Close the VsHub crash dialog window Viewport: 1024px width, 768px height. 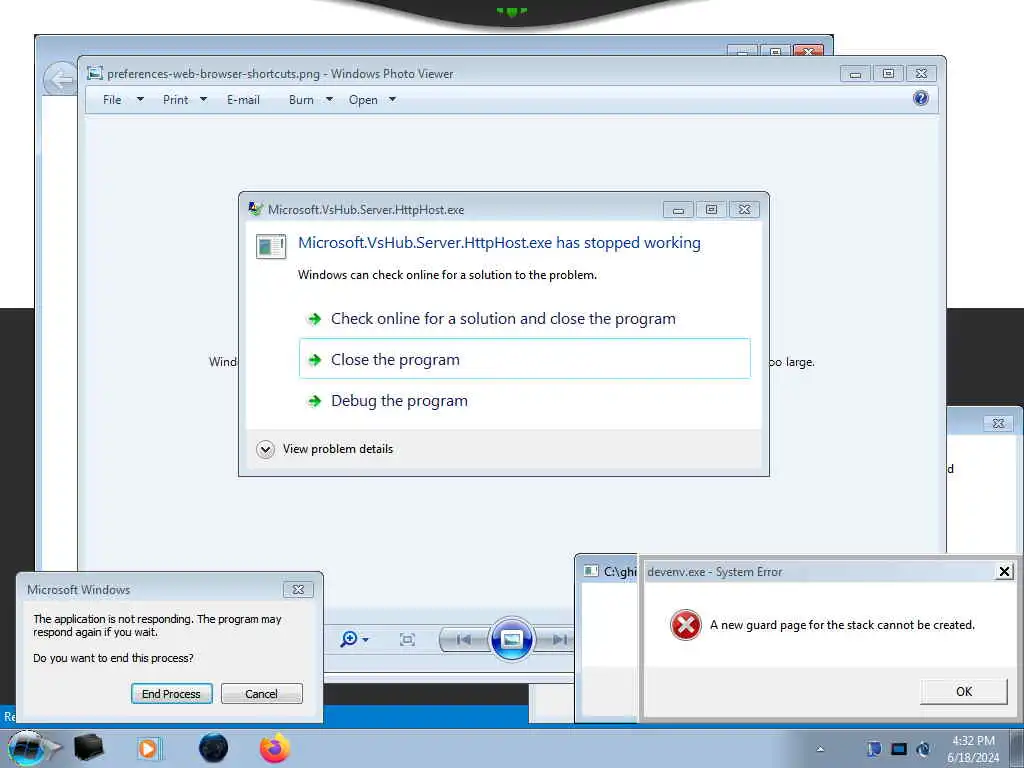click(744, 210)
